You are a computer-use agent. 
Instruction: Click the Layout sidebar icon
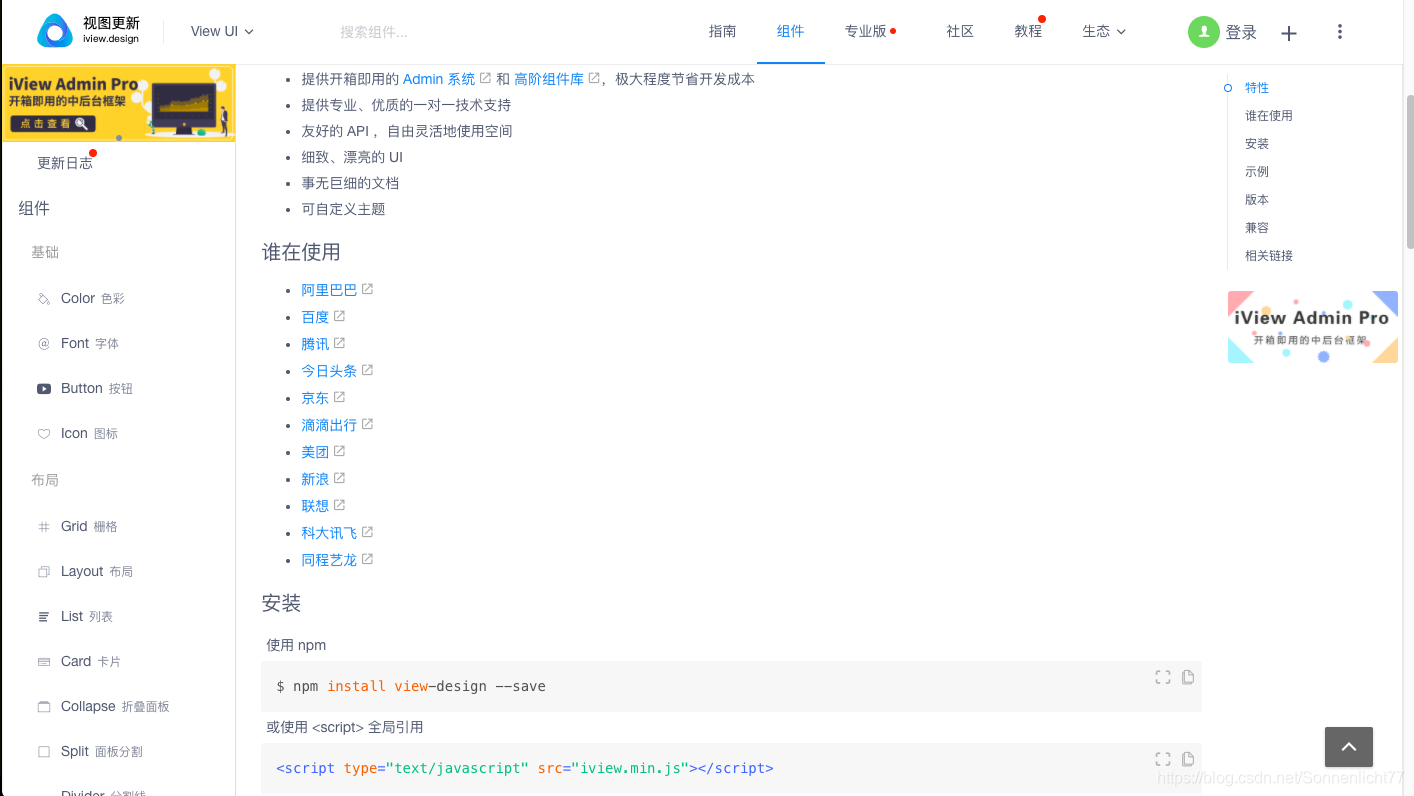tap(44, 571)
